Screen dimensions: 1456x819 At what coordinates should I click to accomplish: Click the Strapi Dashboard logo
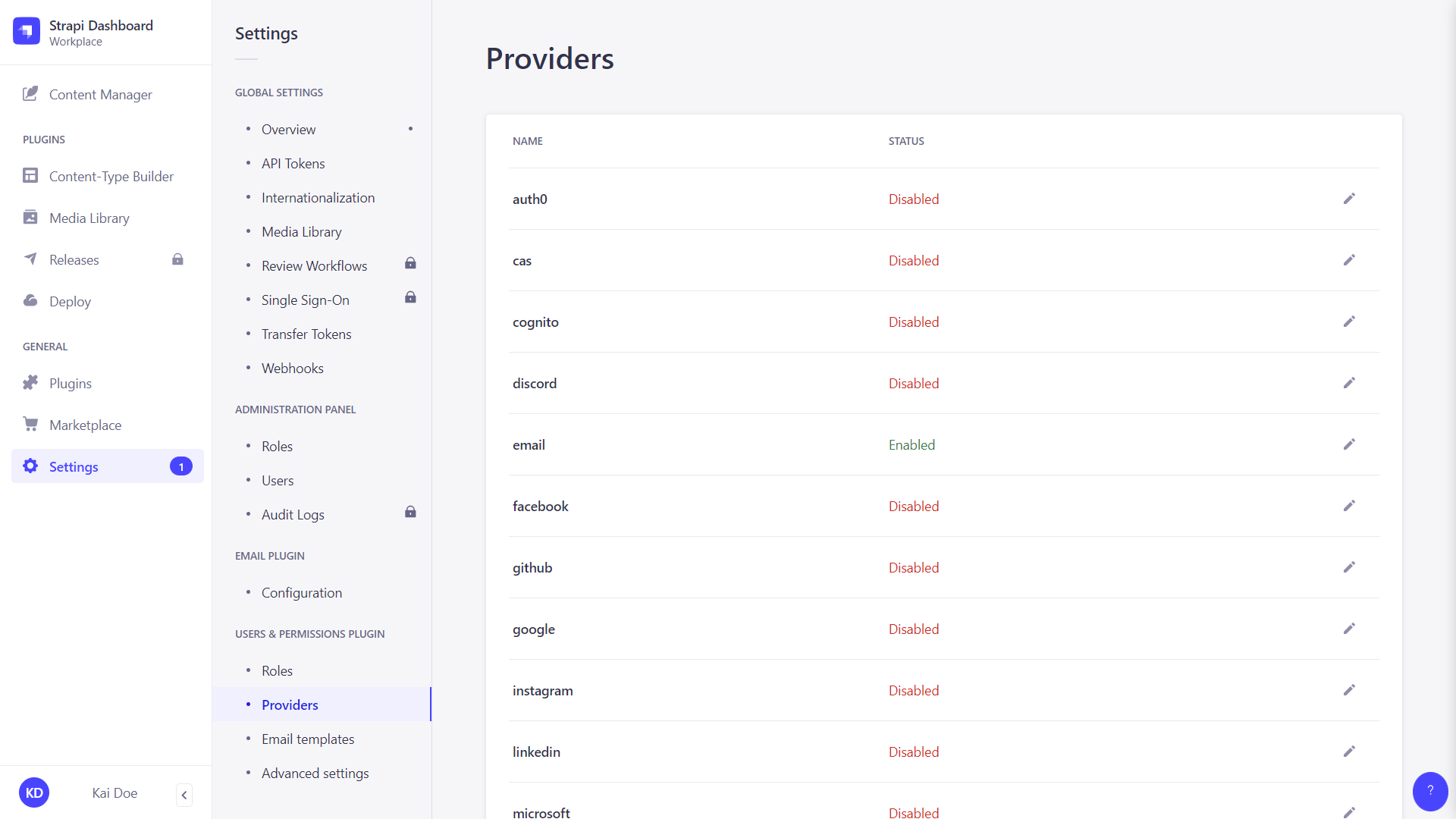[x=27, y=31]
